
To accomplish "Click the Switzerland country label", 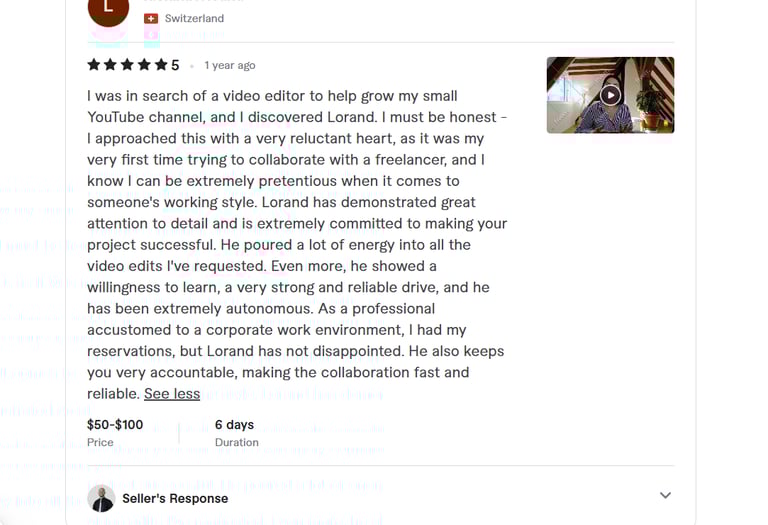I will click(x=194, y=19).
